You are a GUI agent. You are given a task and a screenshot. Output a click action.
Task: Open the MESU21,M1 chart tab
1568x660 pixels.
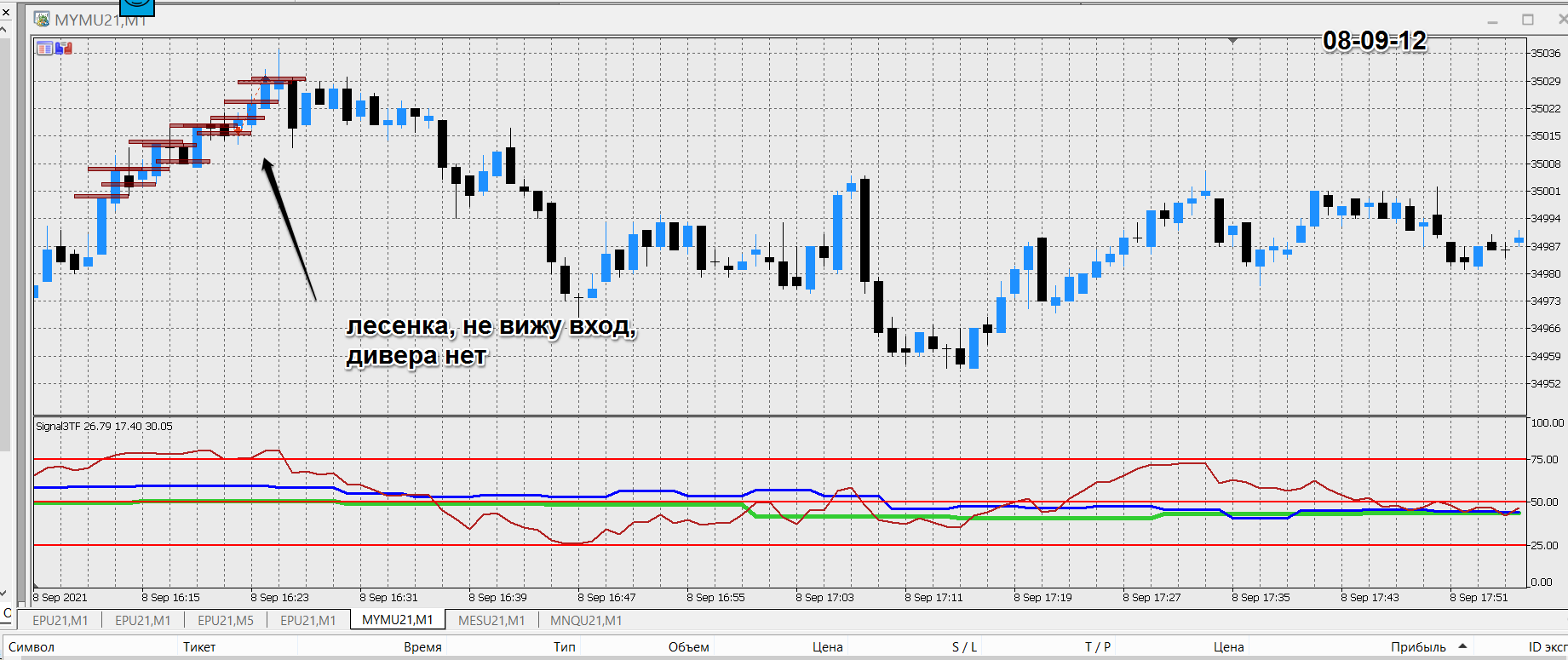tap(491, 621)
